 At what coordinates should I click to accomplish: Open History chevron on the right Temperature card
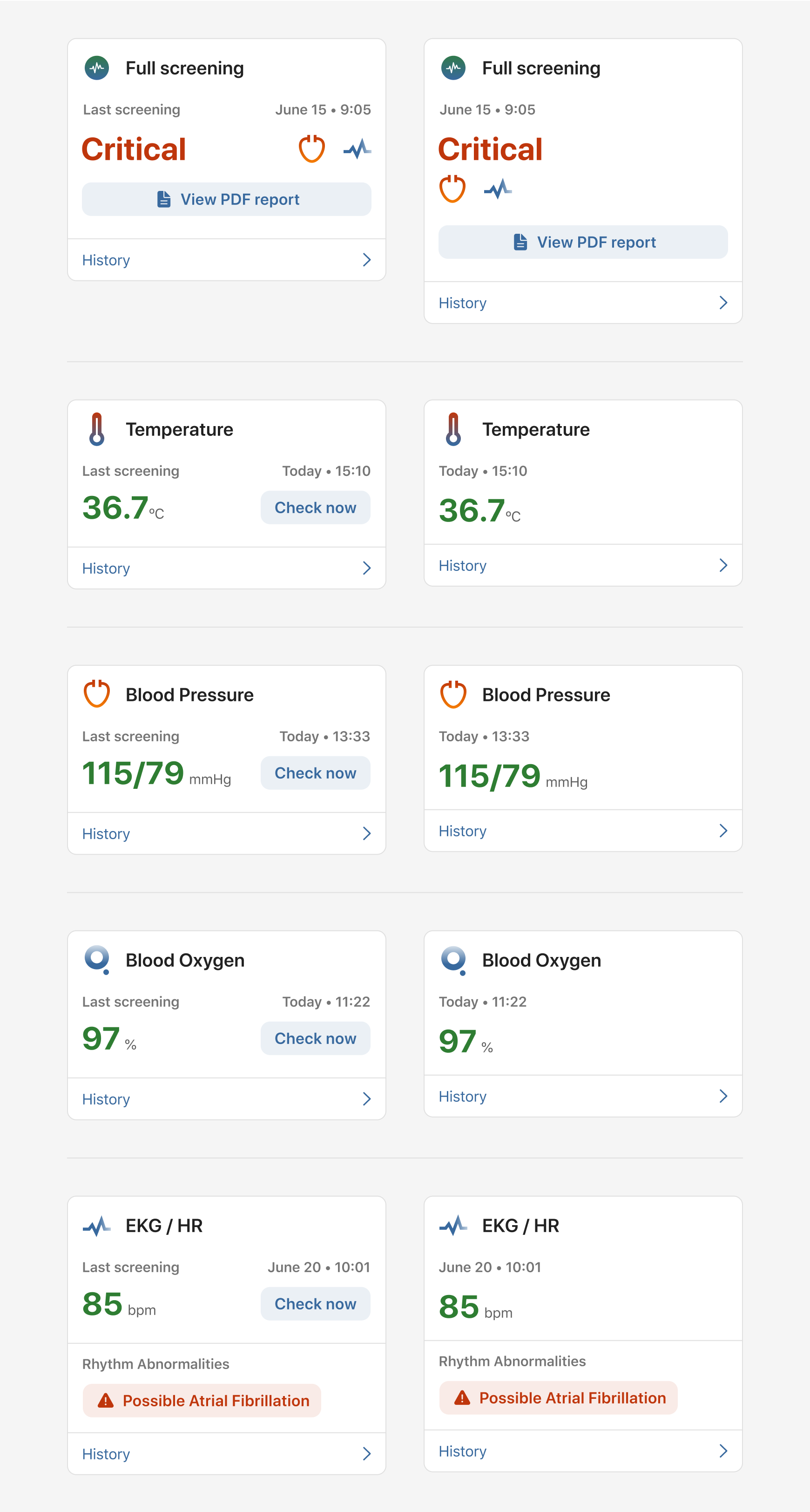click(x=723, y=565)
